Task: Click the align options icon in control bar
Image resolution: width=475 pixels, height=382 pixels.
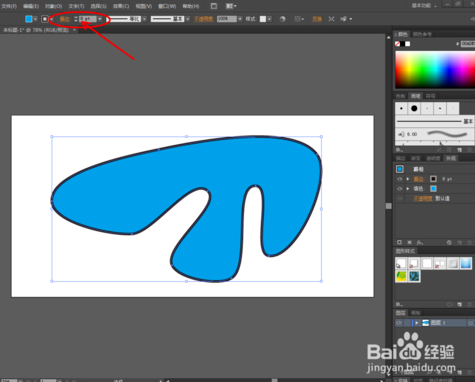Action: pos(299,19)
